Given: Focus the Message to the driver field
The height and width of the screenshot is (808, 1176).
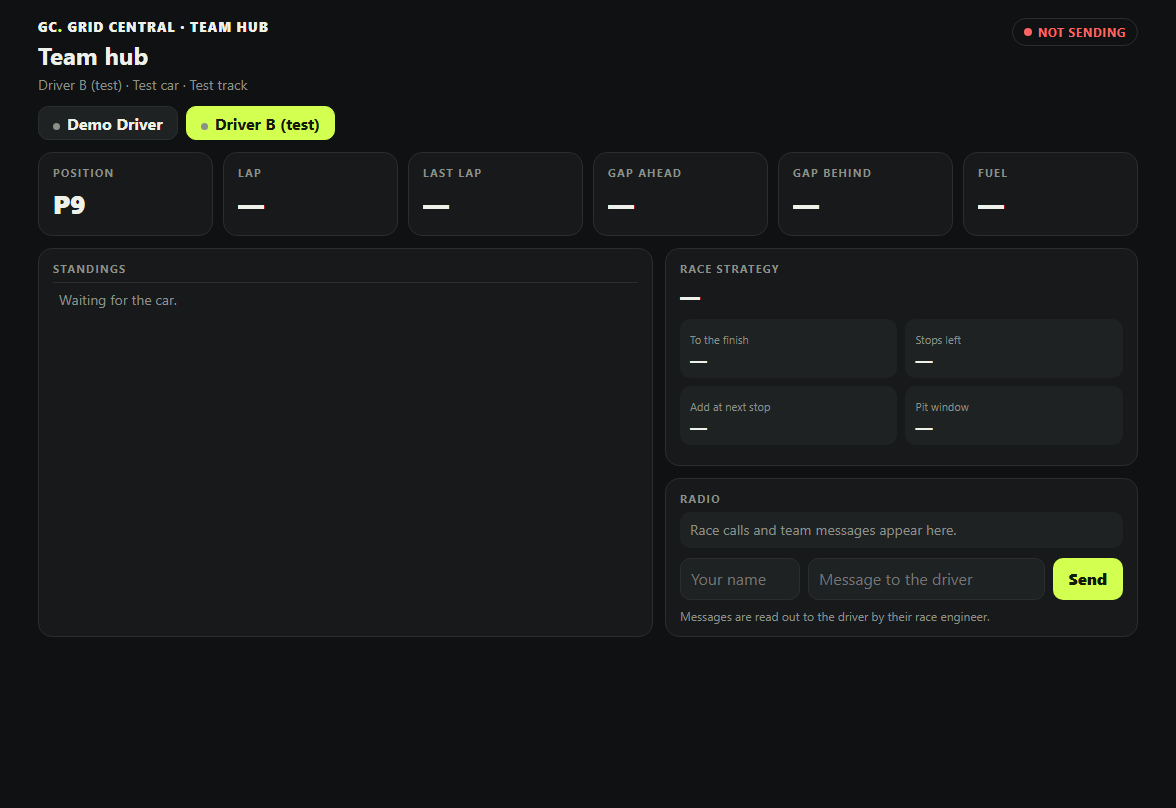Looking at the screenshot, I should click(x=926, y=579).
